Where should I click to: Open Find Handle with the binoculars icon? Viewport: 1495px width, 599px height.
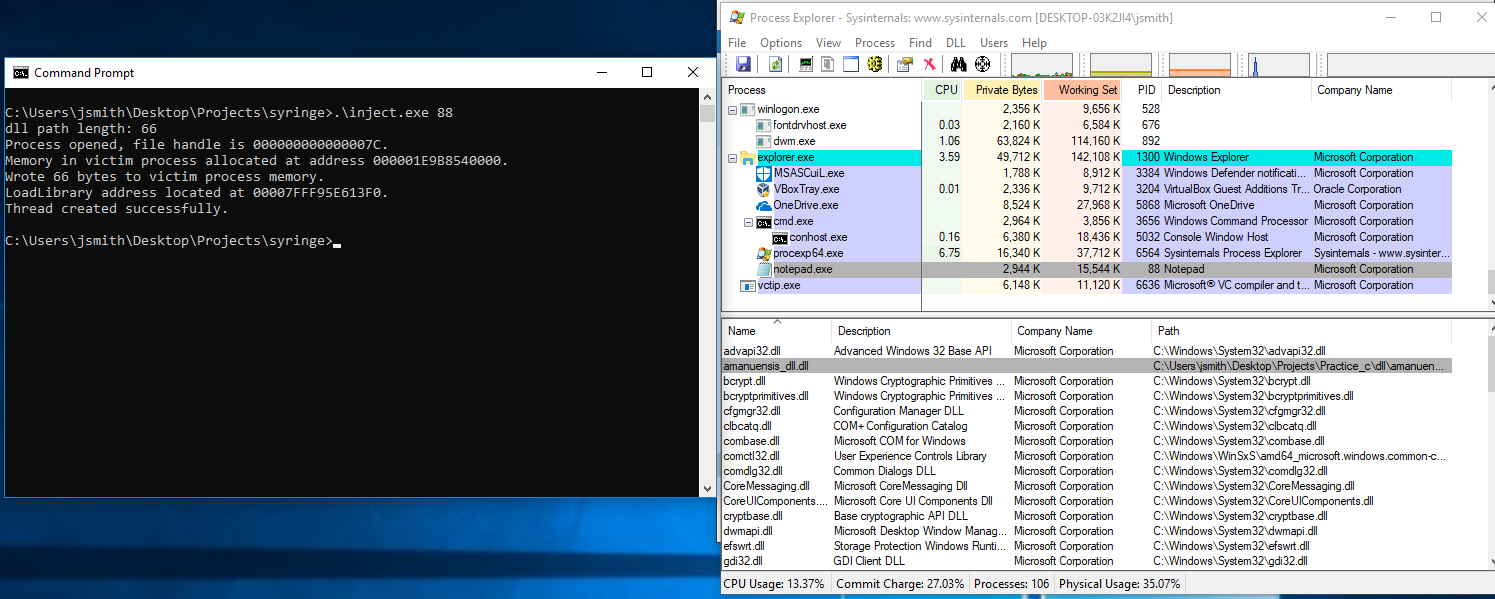[958, 63]
